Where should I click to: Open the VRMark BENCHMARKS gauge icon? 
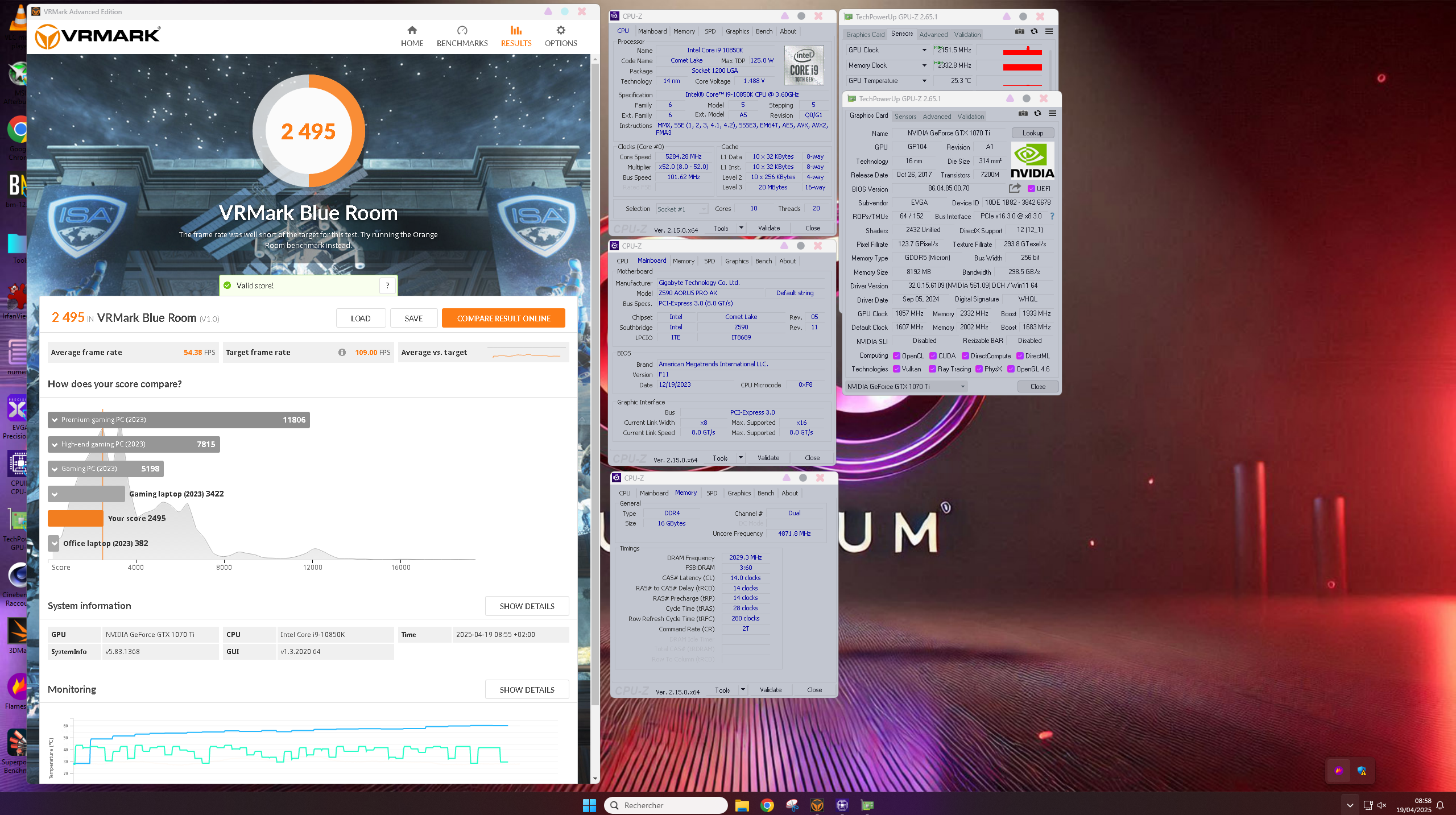462,30
